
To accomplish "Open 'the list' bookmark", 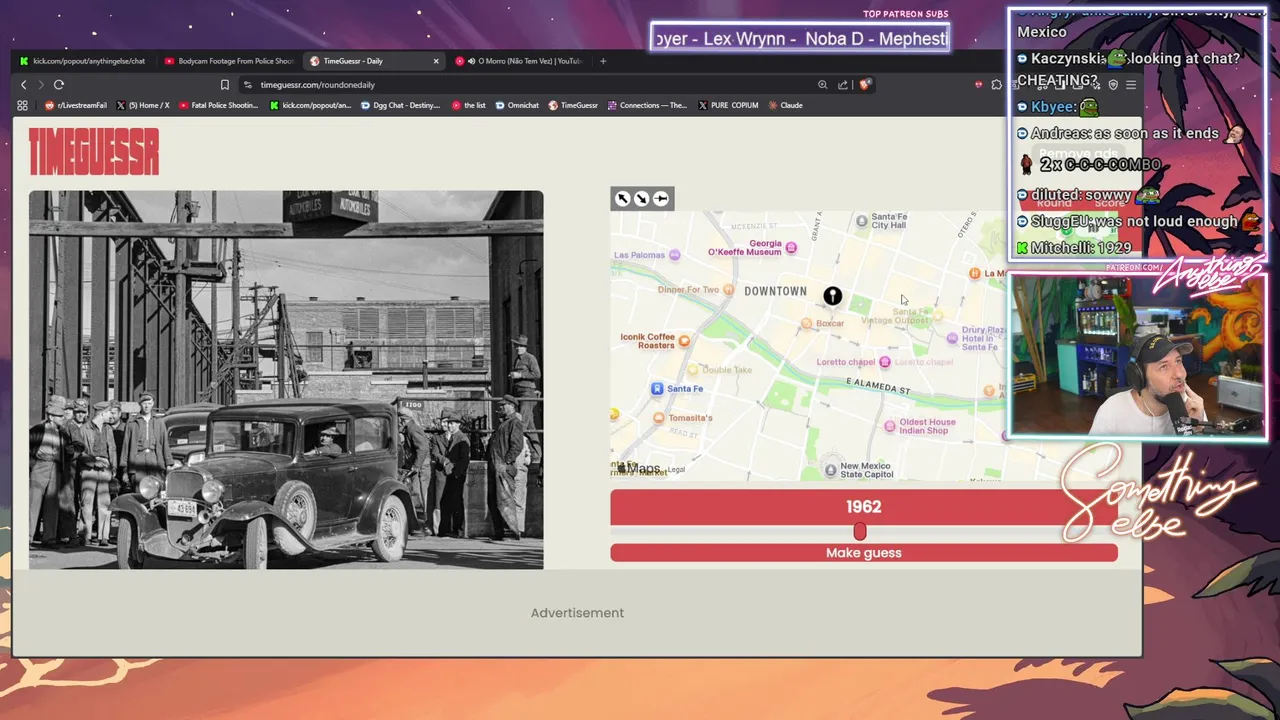I will [469, 105].
